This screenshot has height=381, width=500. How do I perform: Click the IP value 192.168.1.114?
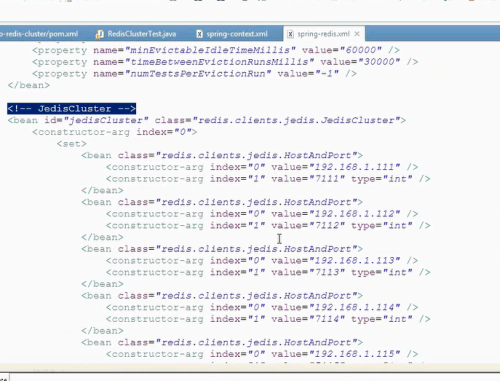[x=355, y=307]
